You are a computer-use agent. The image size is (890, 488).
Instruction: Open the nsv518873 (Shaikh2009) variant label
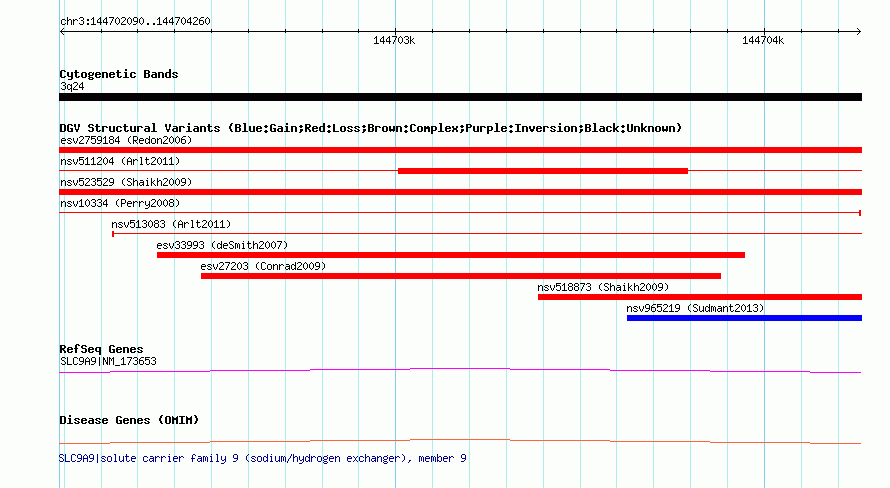point(603,287)
